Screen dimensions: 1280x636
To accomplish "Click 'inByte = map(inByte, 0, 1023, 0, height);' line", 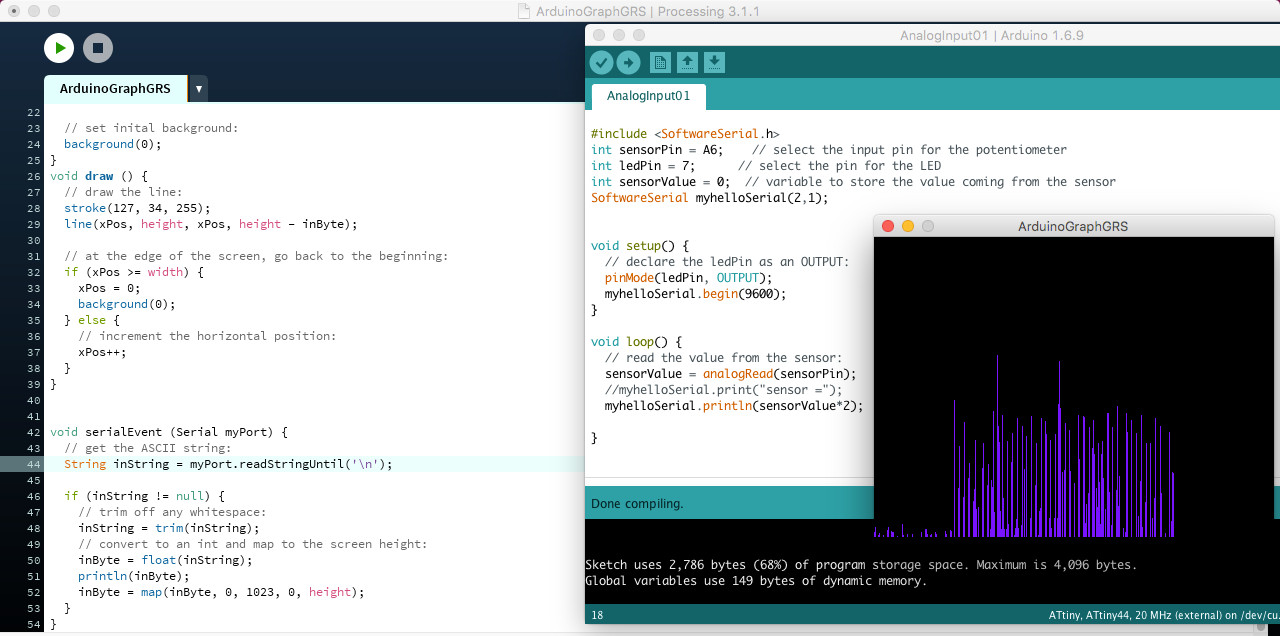I will [x=221, y=592].
